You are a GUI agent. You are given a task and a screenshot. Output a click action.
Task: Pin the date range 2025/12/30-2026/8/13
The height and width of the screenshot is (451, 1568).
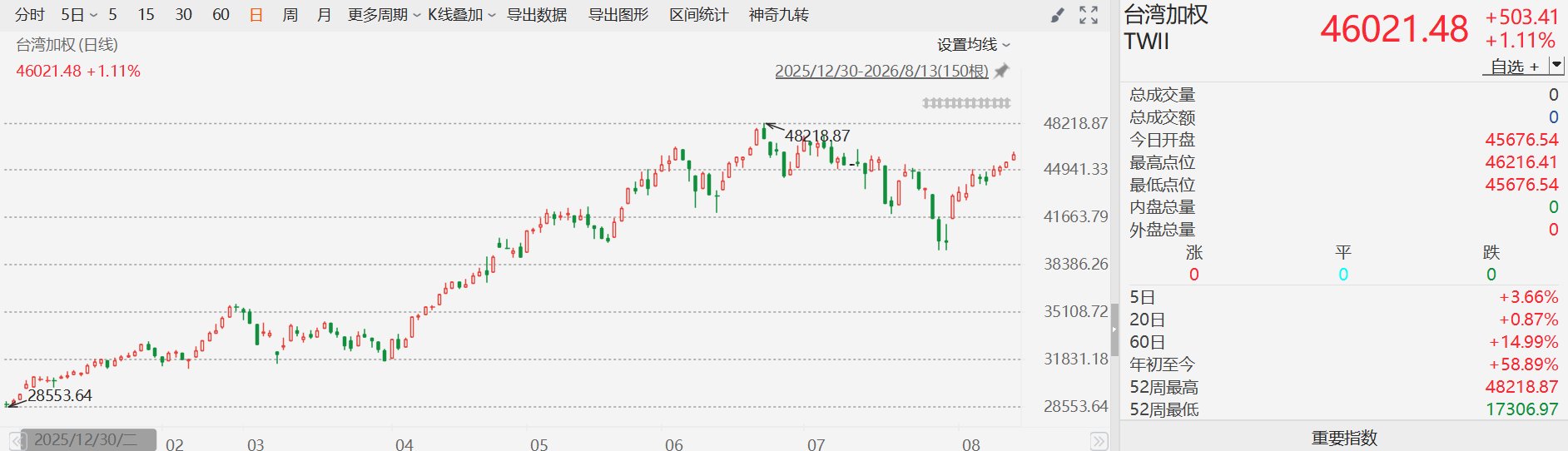click(x=1002, y=71)
